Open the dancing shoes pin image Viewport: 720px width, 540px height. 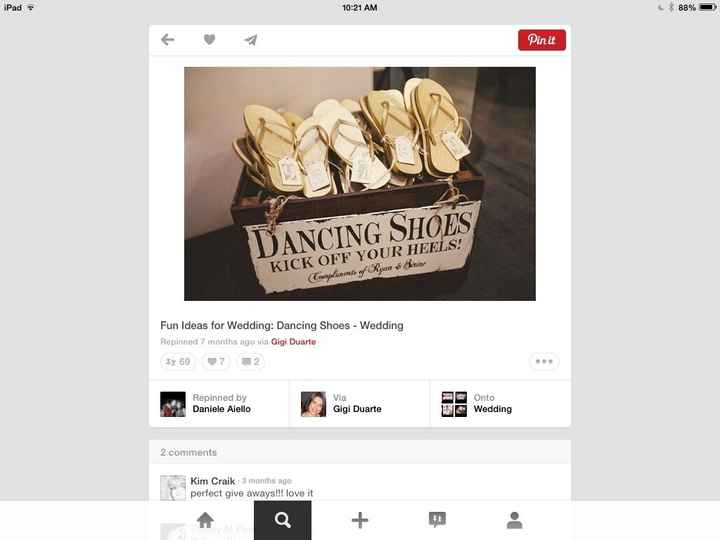pyautogui.click(x=360, y=183)
